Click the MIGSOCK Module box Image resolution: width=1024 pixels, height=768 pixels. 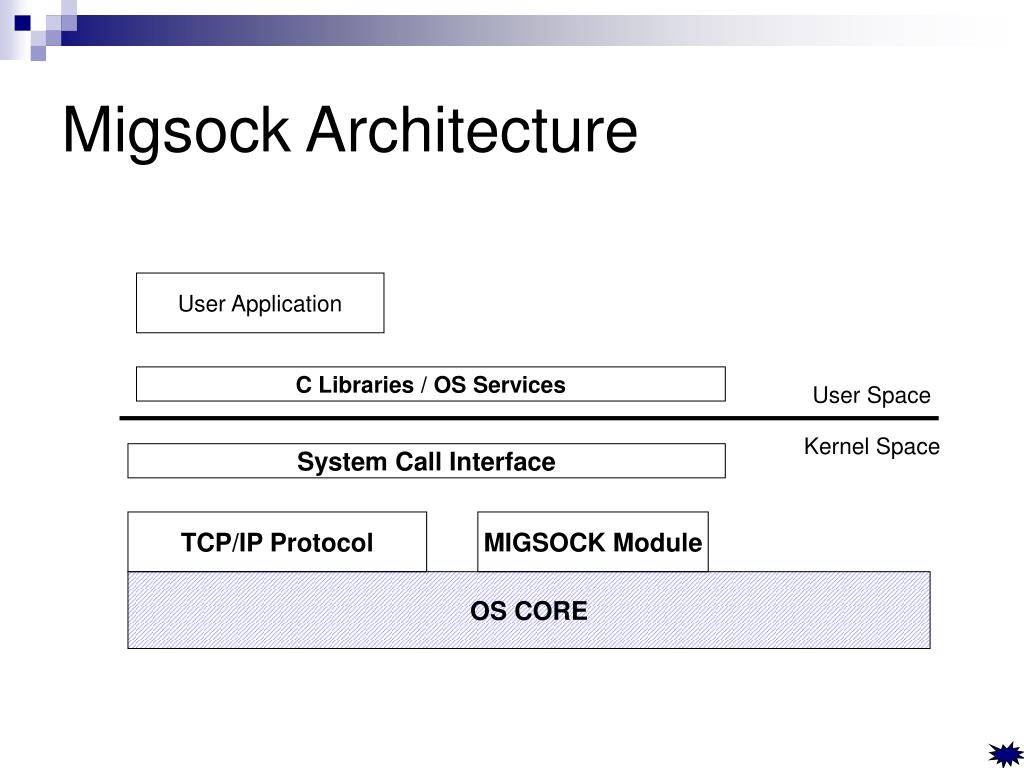point(593,542)
